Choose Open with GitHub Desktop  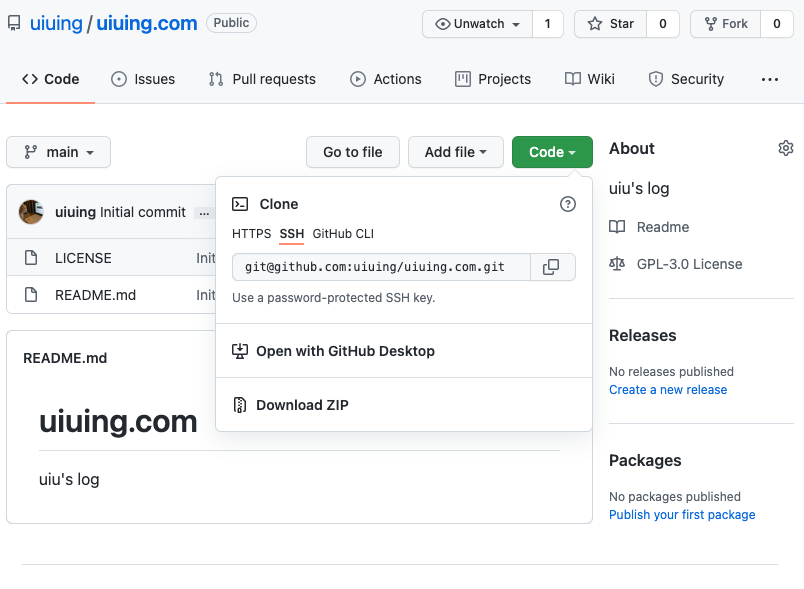point(345,351)
